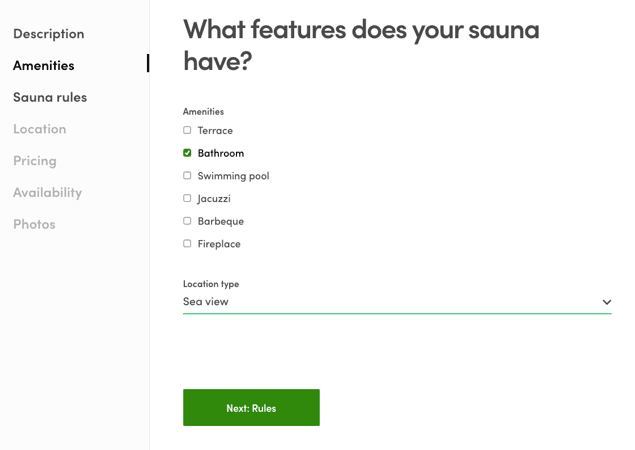This screenshot has height=450, width=635.
Task: Click the Swimming pool label text
Action: (x=233, y=176)
